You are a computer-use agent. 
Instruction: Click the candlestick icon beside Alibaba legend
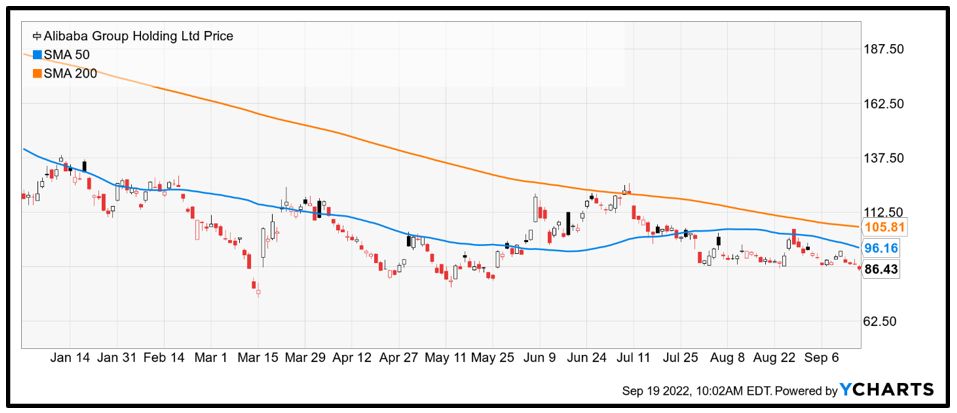tap(37, 36)
